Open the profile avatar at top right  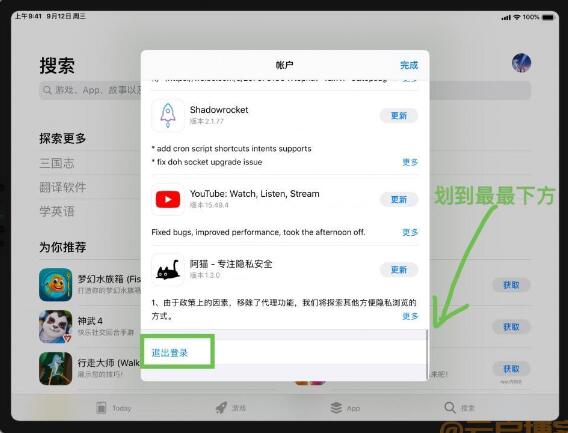(521, 63)
